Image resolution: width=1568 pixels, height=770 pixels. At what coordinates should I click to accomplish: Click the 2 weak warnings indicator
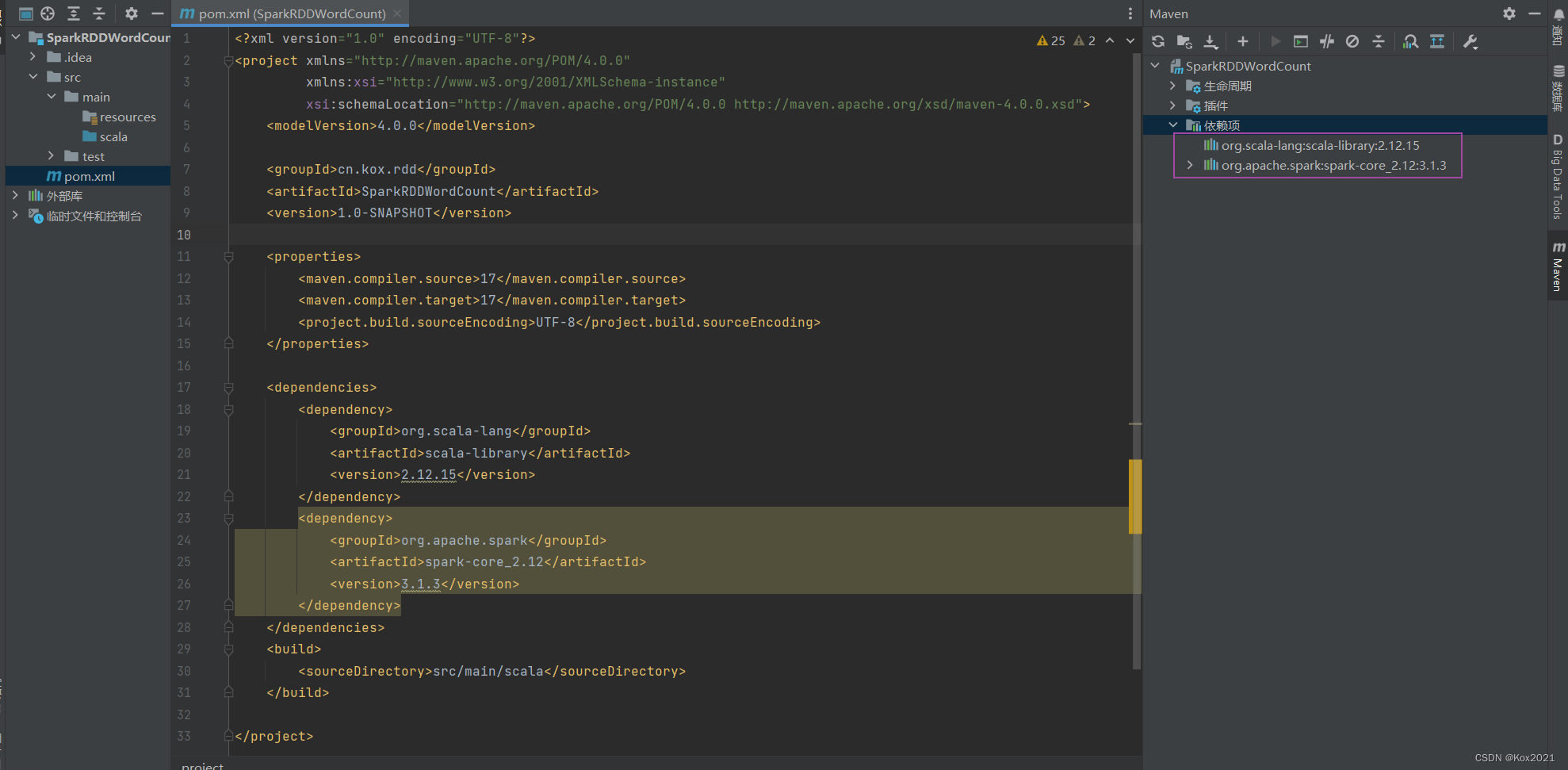tap(1084, 40)
